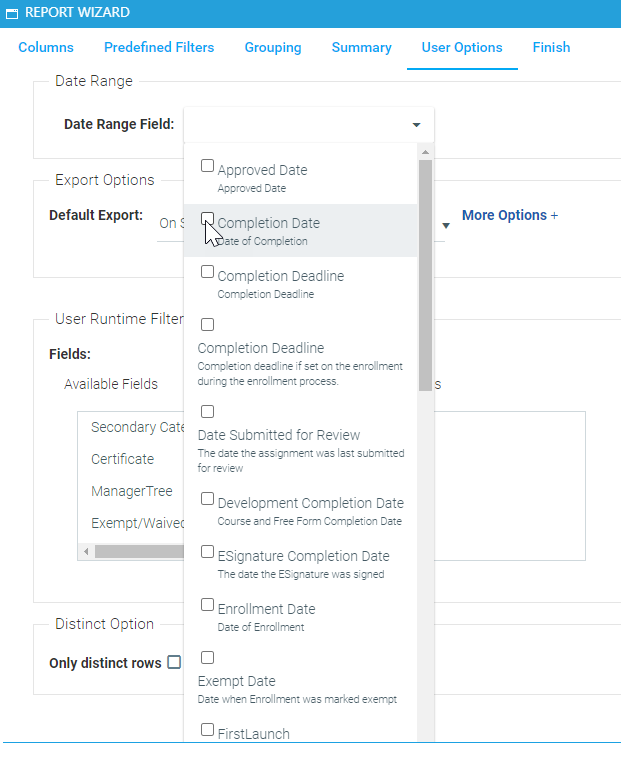Select Certificate in Available Fields

click(x=122, y=459)
